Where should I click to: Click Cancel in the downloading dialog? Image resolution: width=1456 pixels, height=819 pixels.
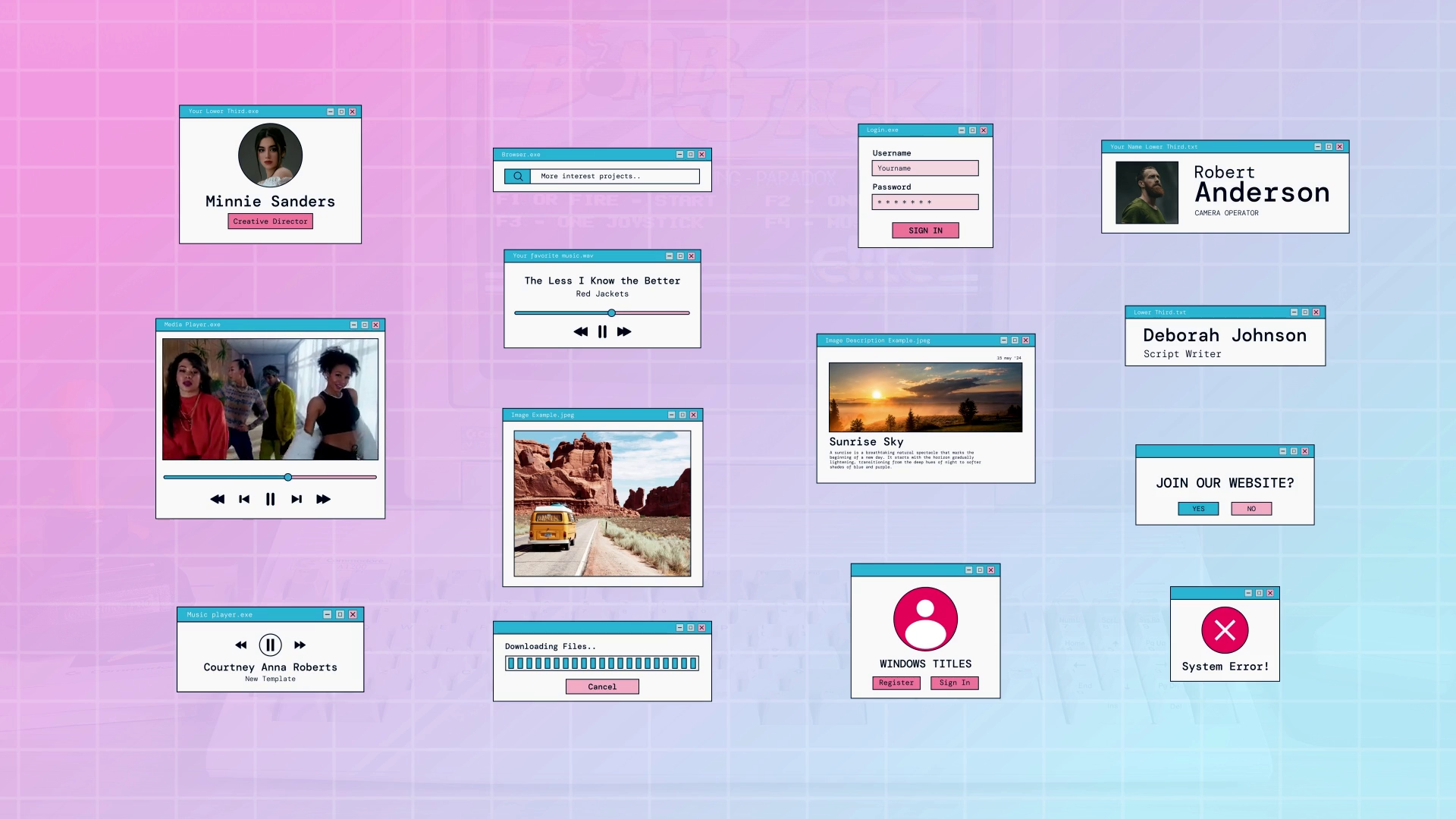[602, 686]
